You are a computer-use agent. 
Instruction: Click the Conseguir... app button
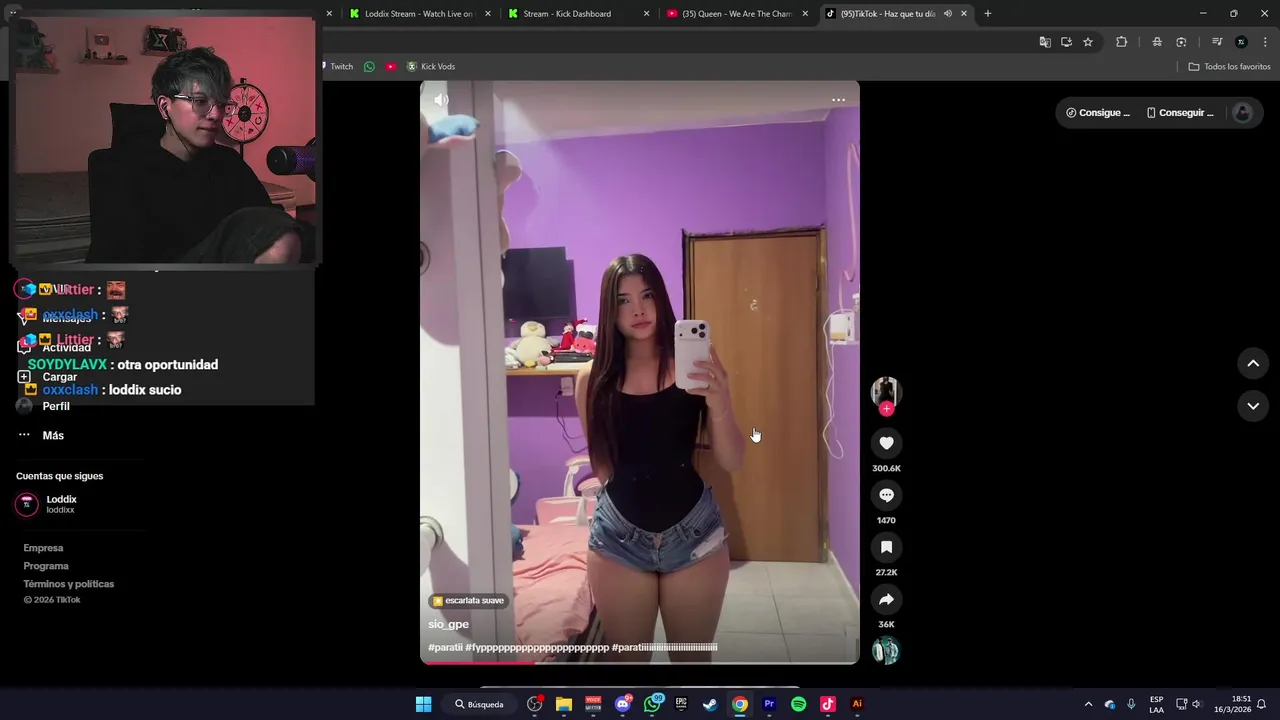coord(1180,113)
